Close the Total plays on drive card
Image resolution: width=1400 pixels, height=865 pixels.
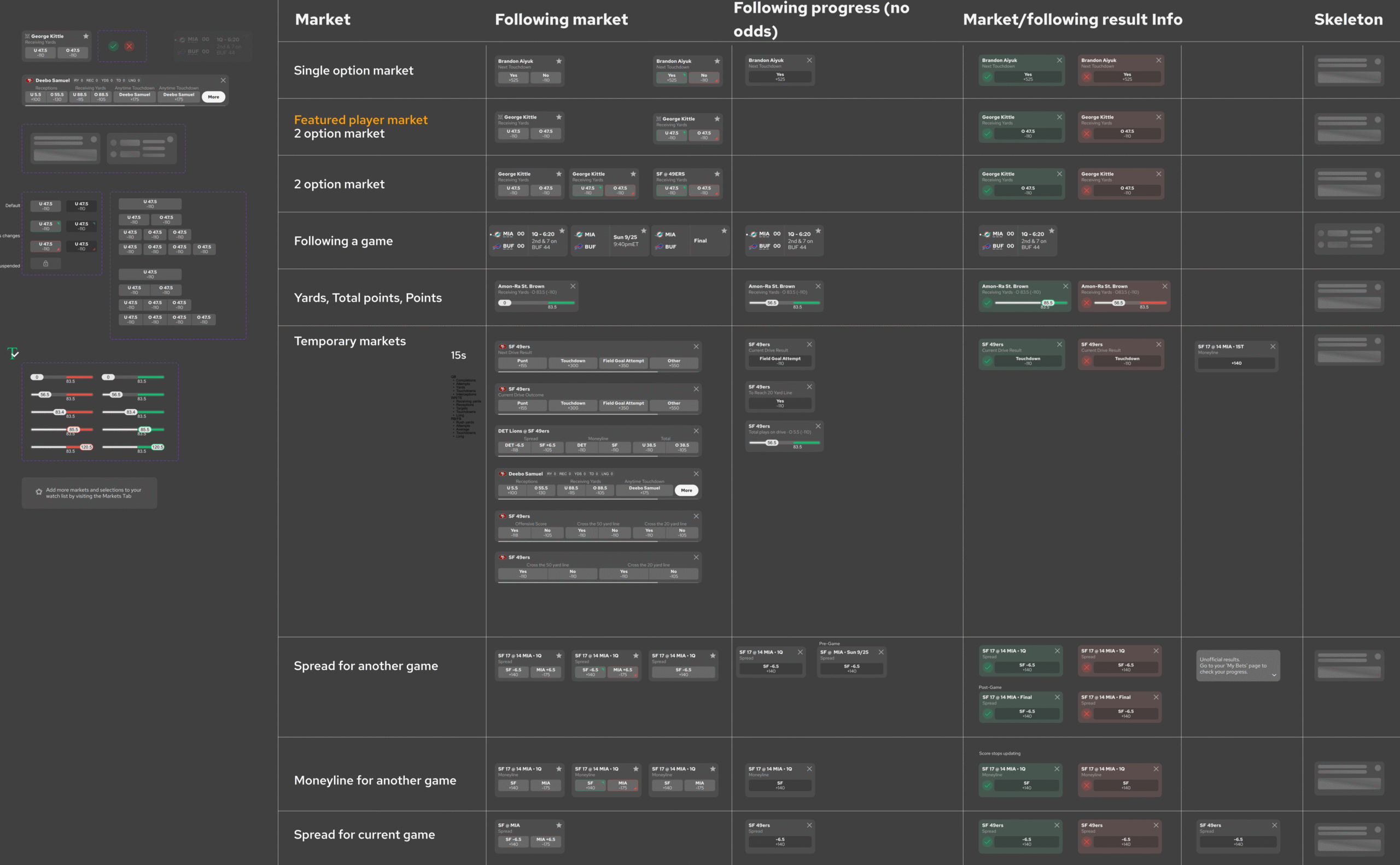coord(818,426)
